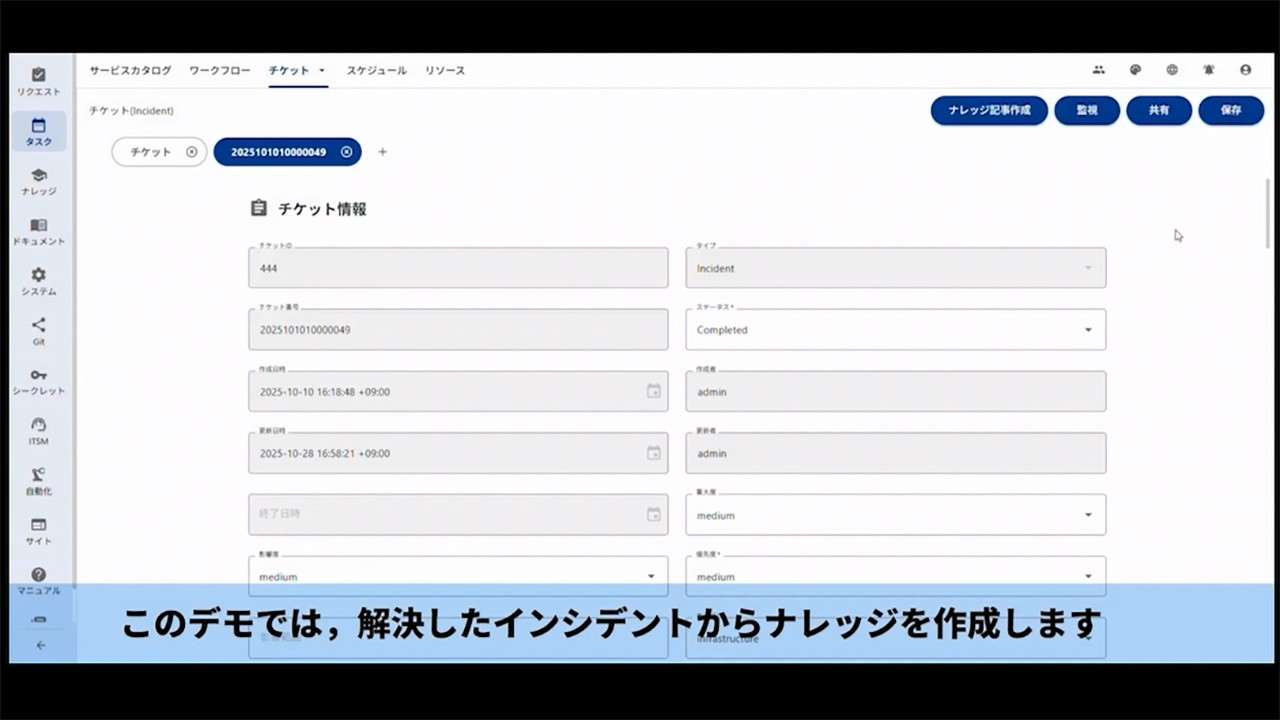This screenshot has height=720, width=1280.
Task: Open the システム gear icon
Action: point(38,281)
